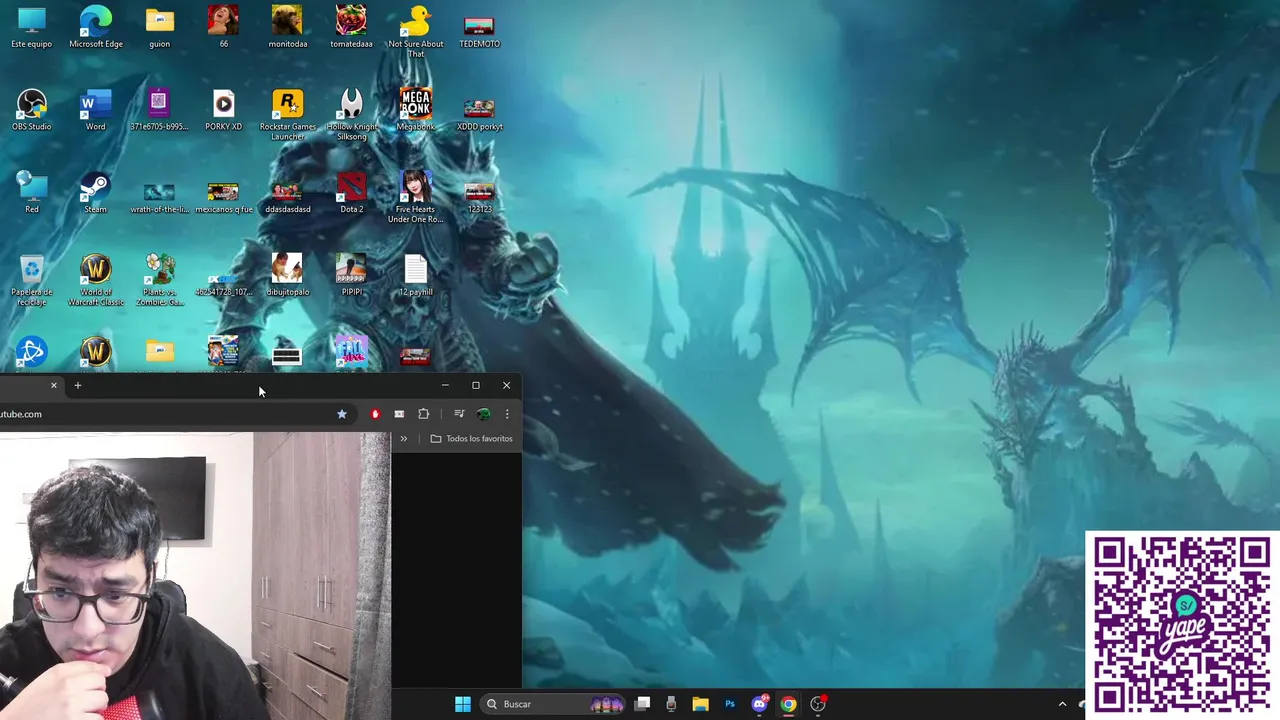Screen dimensions: 1280x720
Task: Open the Megabonk game icon
Action: point(415,110)
